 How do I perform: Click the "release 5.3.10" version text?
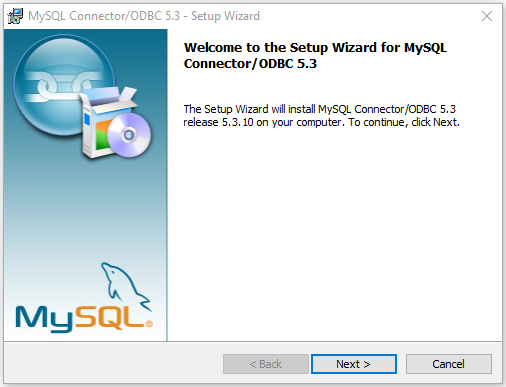click(x=219, y=122)
